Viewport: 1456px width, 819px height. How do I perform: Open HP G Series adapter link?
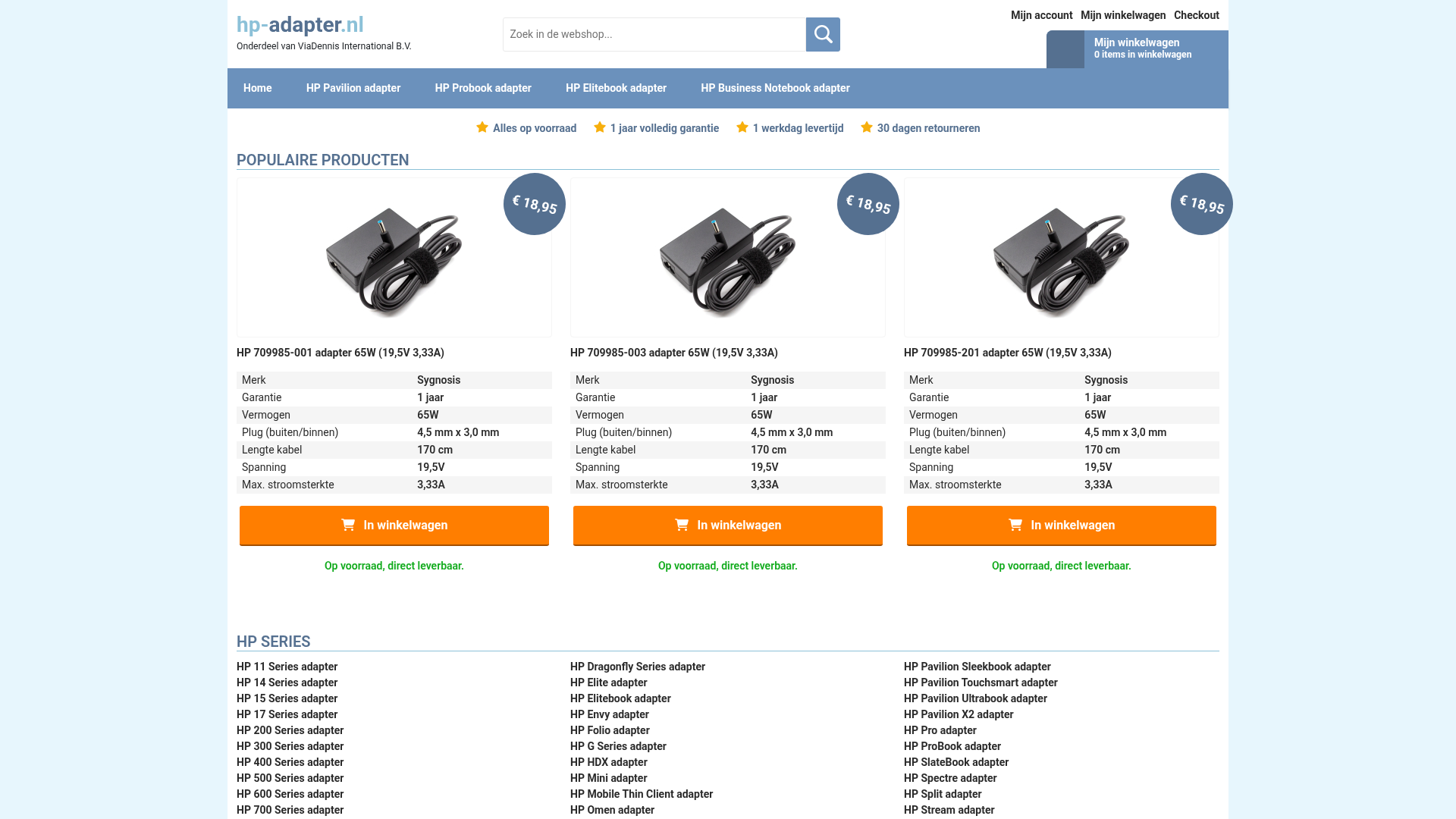[618, 746]
